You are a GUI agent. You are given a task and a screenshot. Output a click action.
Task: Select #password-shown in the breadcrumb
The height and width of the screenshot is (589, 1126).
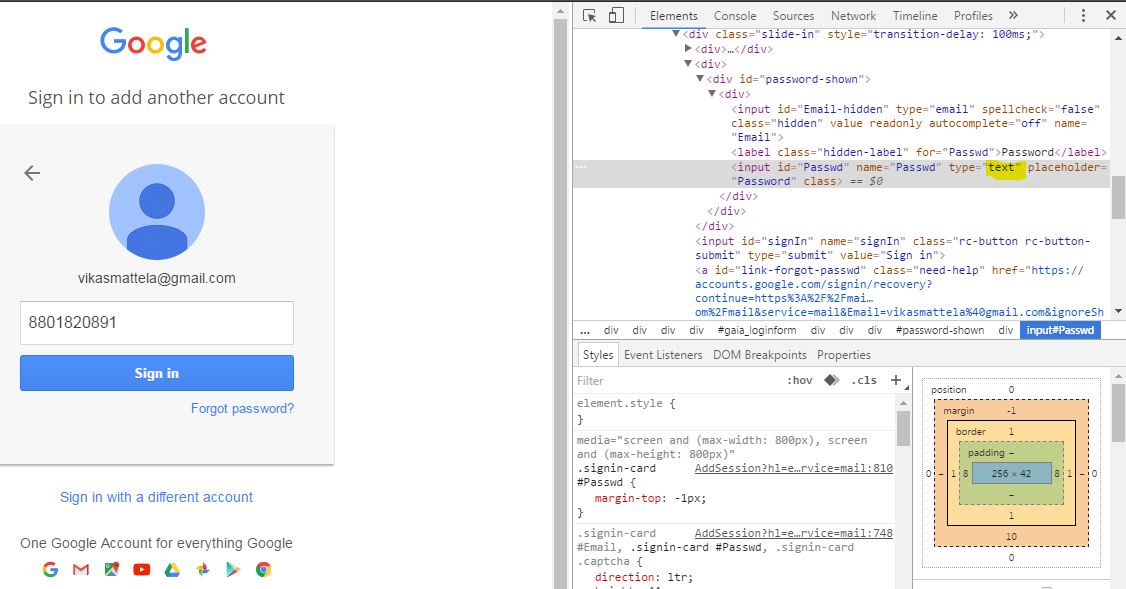940,330
